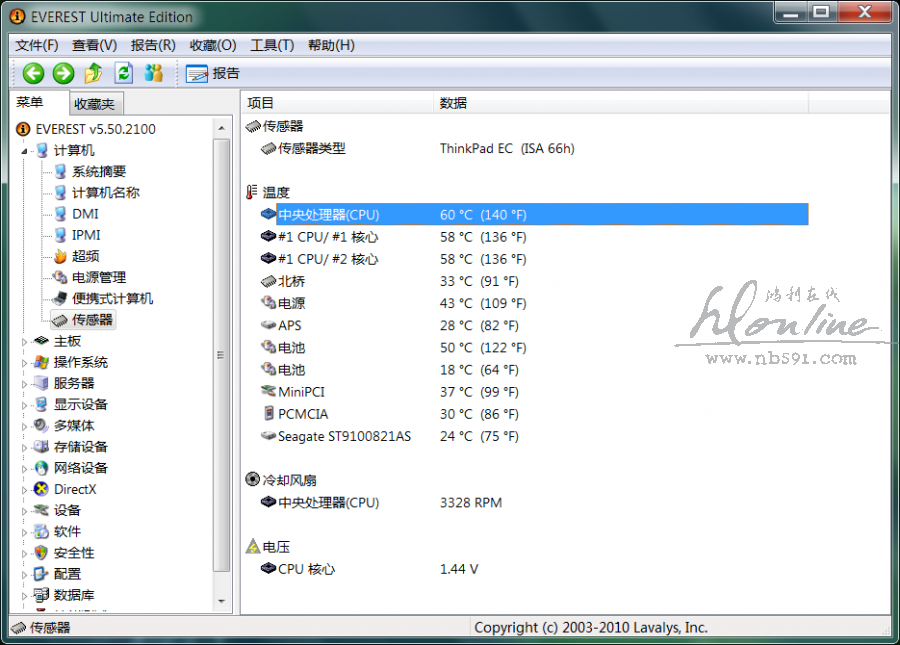Collapse the 计算机 tree node
Image resolution: width=900 pixels, height=645 pixels.
(x=24, y=151)
